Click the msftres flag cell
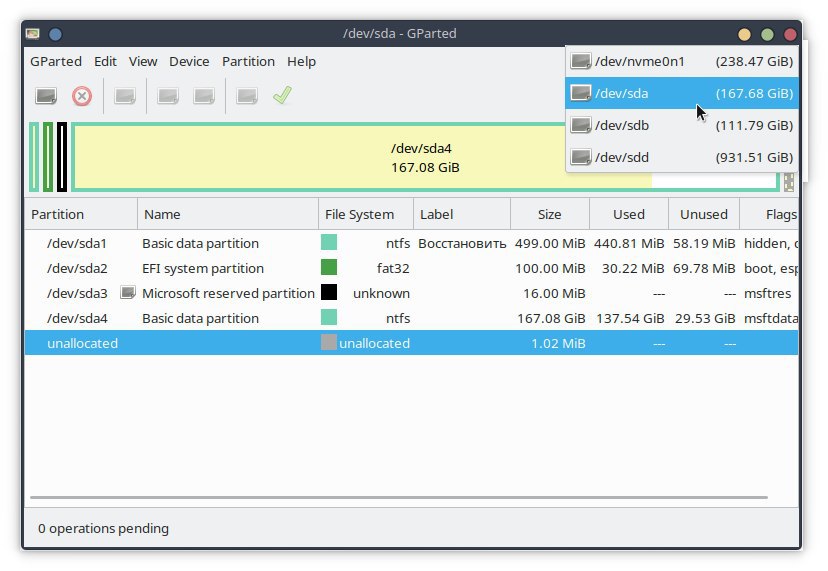The width and height of the screenshot is (828, 571). click(767, 293)
